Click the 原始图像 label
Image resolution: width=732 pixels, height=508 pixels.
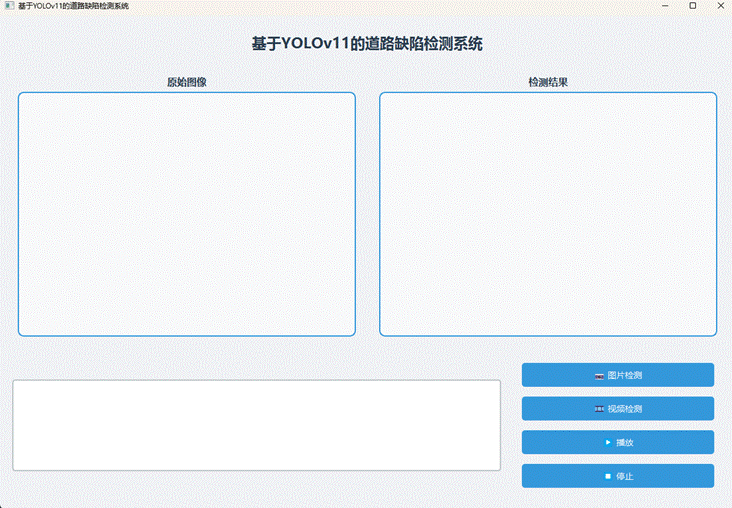pos(187,82)
